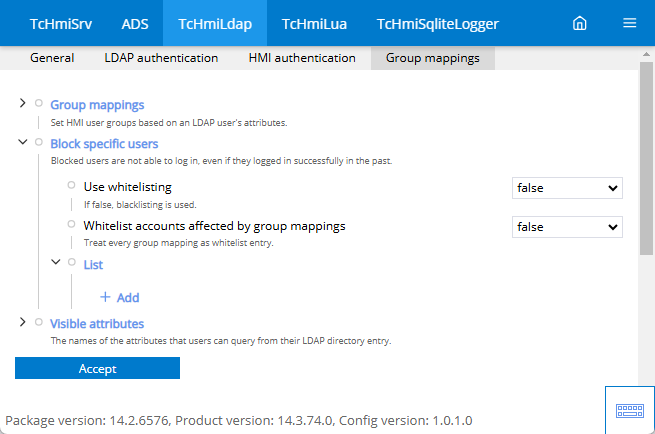This screenshot has width=655, height=434.
Task: Click the circle marker beside List
Action: [71, 262]
